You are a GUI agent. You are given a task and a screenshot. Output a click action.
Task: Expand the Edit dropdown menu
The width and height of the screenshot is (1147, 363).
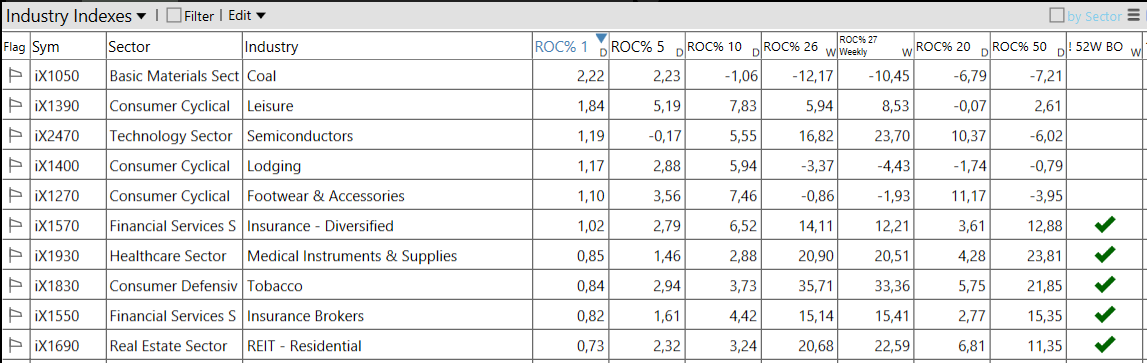pyautogui.click(x=247, y=15)
